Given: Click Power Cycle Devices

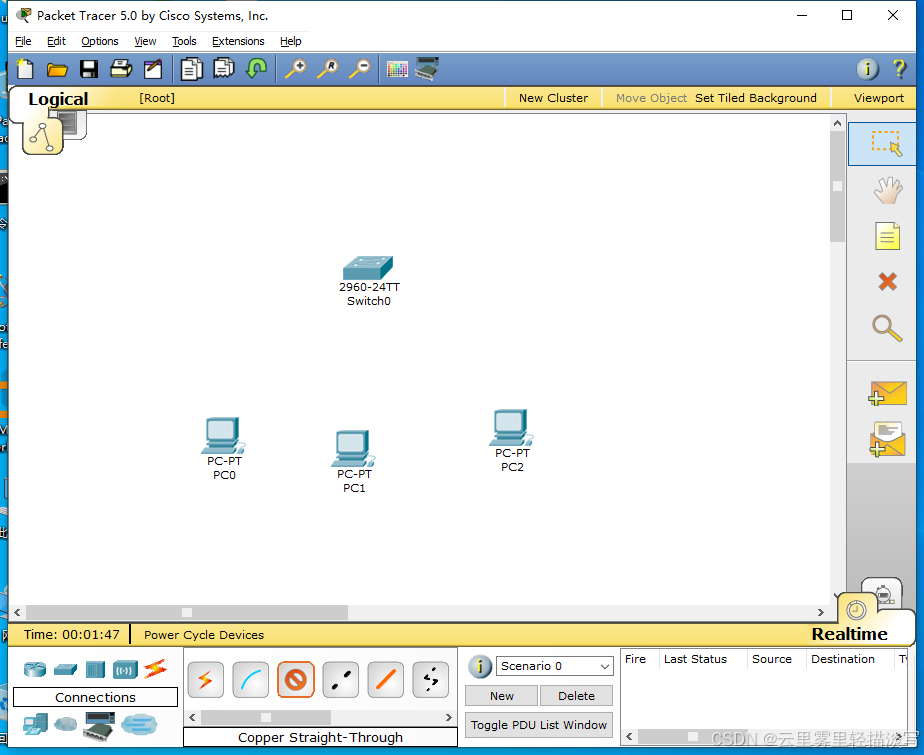Looking at the screenshot, I should (x=204, y=635).
